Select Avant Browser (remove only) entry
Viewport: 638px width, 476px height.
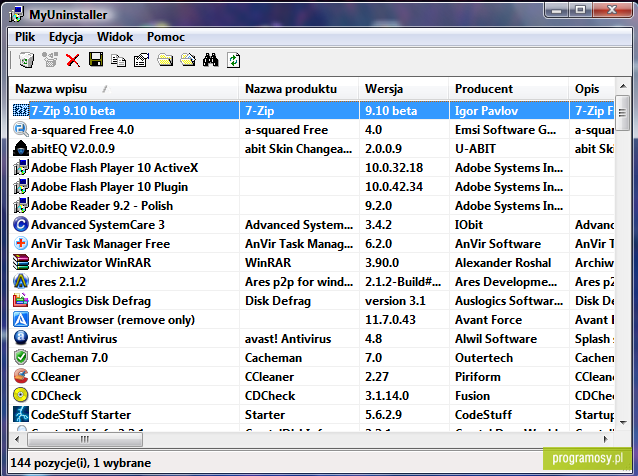[113, 320]
